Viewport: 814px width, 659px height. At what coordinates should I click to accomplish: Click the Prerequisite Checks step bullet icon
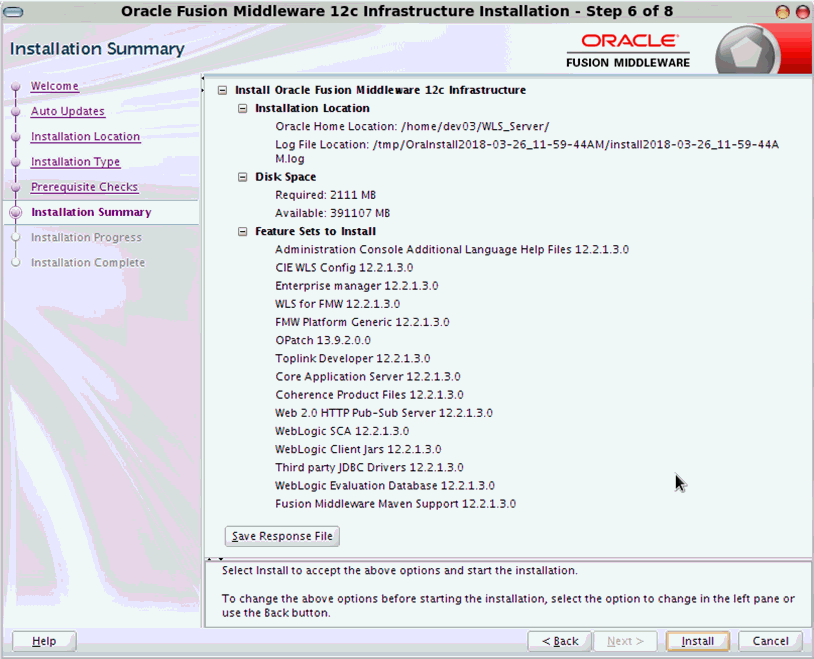click(x=16, y=187)
